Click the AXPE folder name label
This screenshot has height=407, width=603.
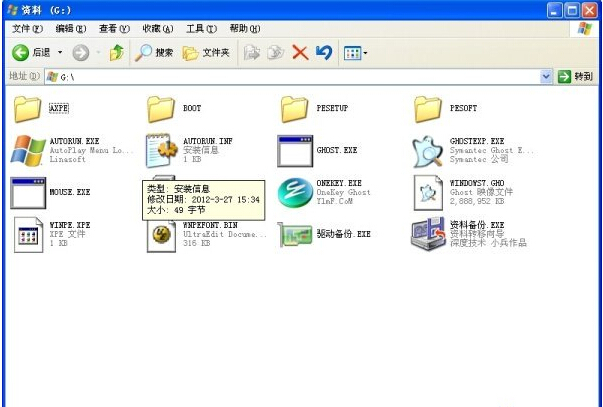click(x=59, y=108)
